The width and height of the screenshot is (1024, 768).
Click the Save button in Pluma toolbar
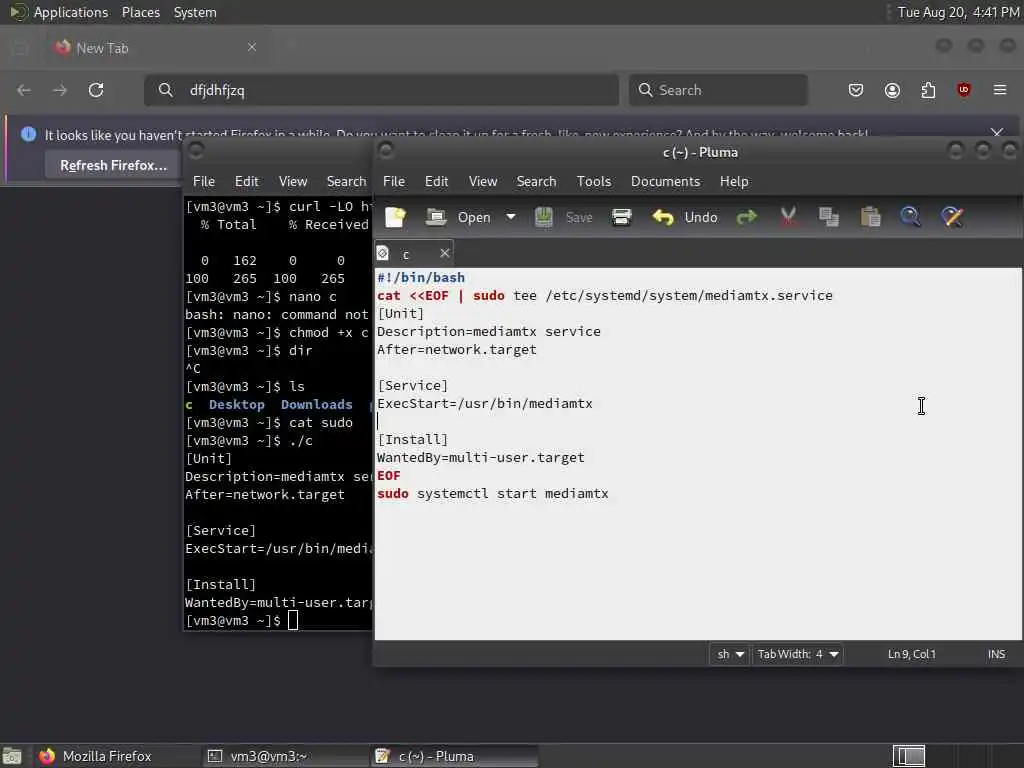click(564, 217)
